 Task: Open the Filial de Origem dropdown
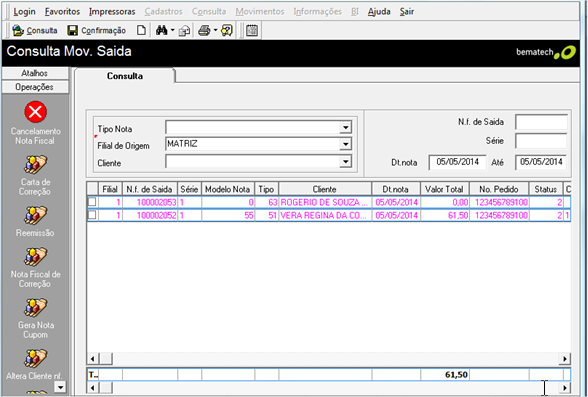coord(345,144)
